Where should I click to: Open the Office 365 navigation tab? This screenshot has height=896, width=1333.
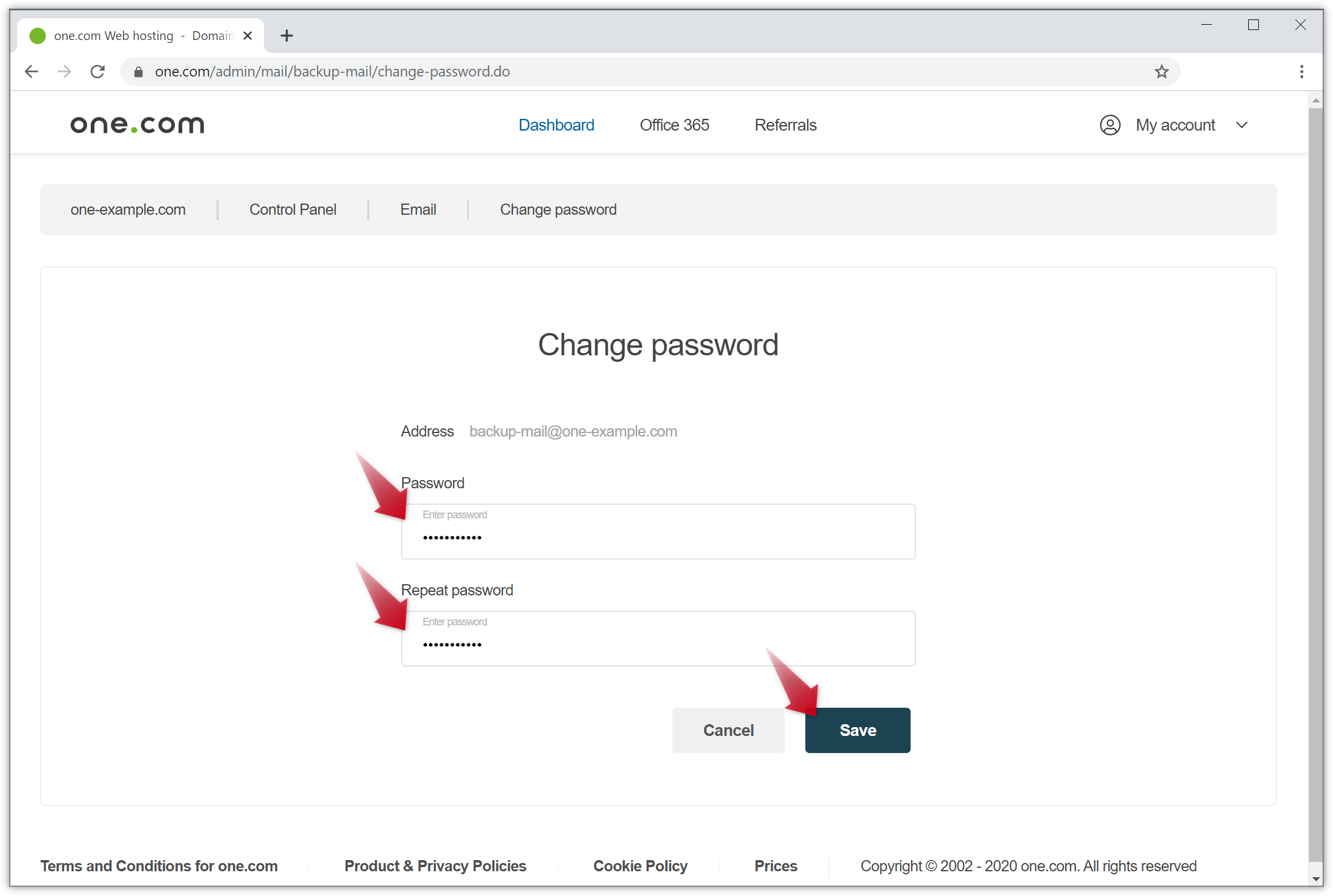(675, 125)
